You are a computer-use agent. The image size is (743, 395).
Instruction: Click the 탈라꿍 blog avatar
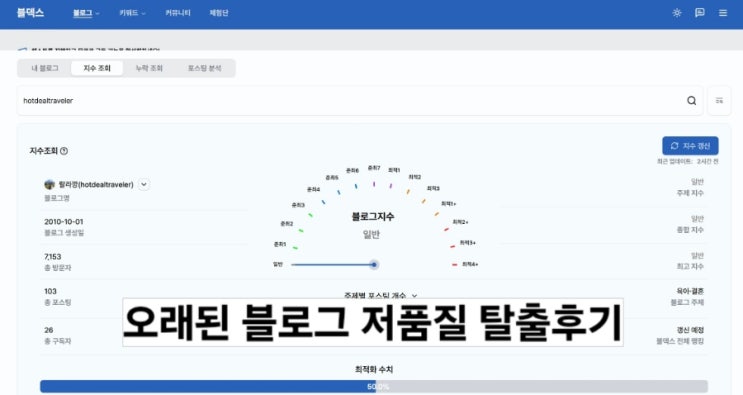click(49, 184)
